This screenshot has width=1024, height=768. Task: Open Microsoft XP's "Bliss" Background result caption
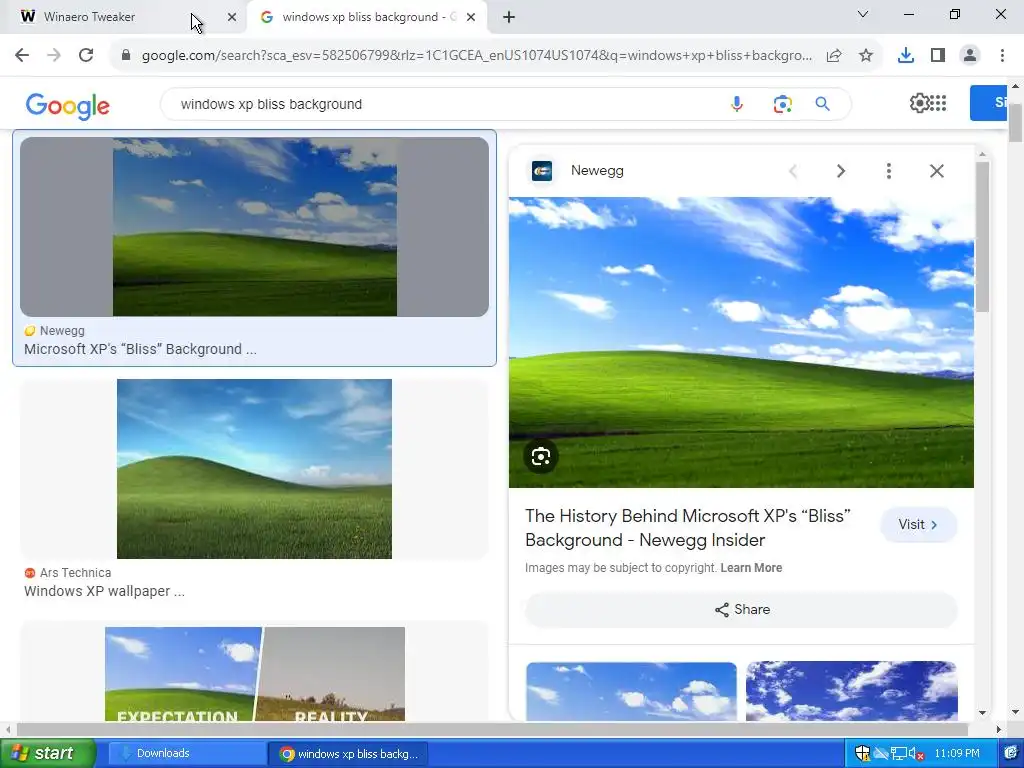pos(140,349)
